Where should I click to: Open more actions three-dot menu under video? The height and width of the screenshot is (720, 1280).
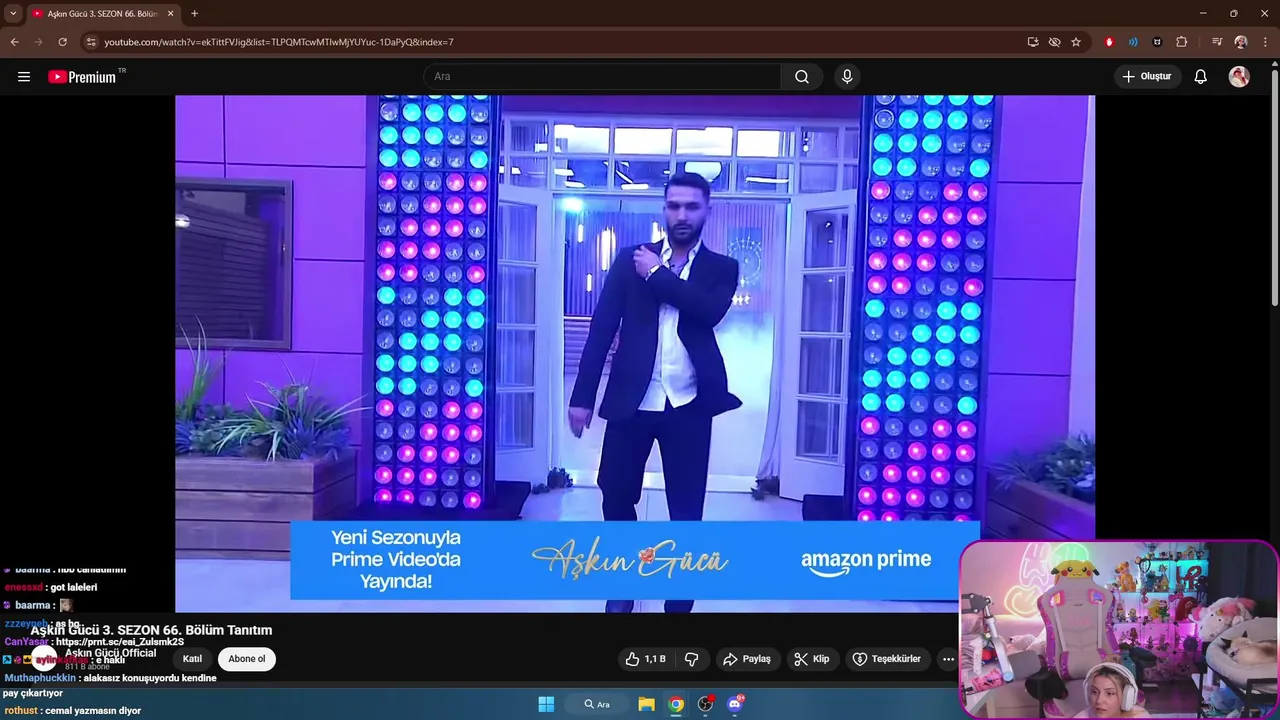click(948, 659)
